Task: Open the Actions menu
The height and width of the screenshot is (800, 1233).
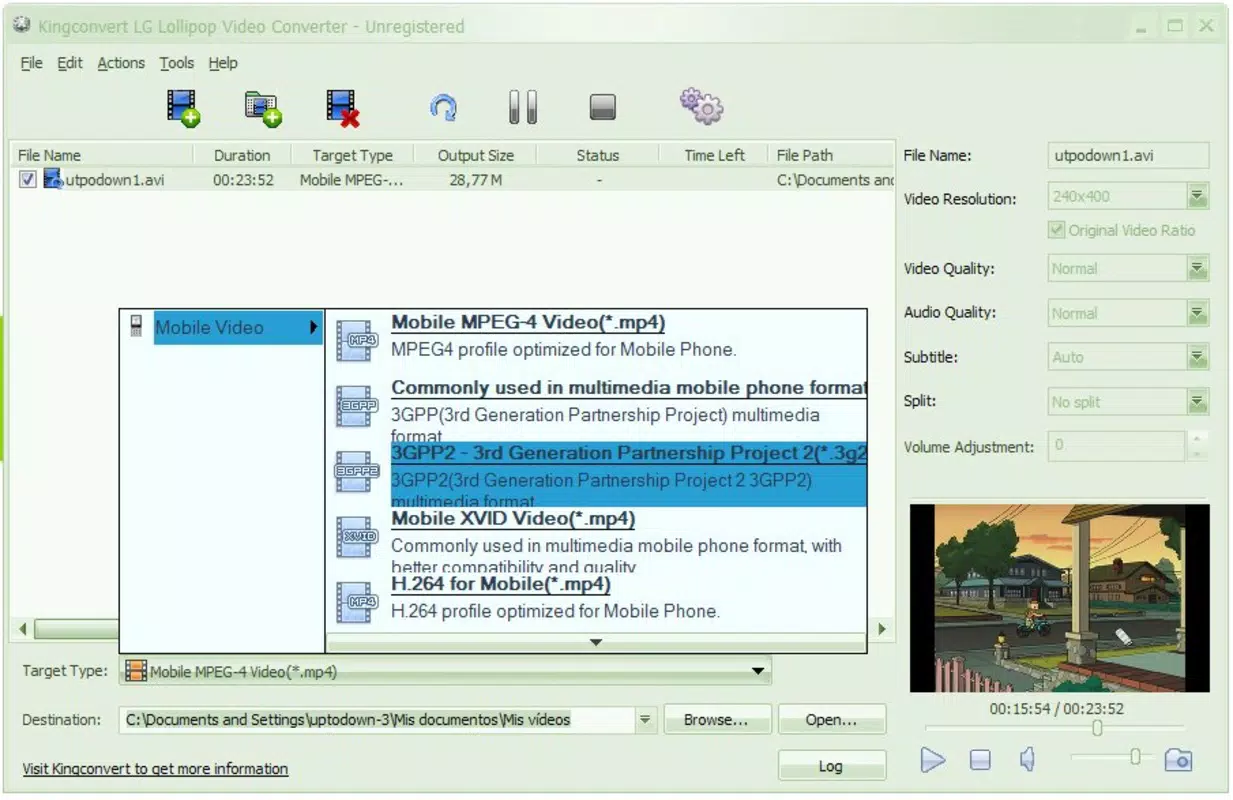Action: pyautogui.click(x=121, y=63)
